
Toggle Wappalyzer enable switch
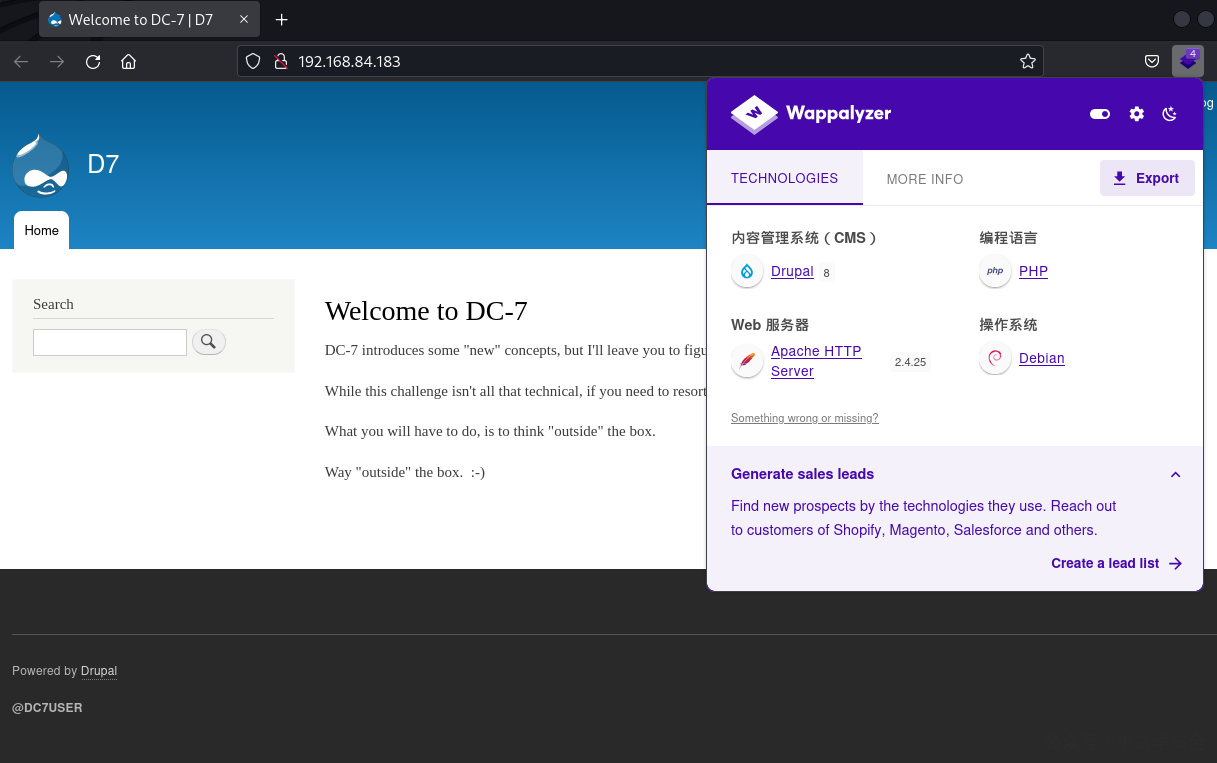tap(1100, 114)
